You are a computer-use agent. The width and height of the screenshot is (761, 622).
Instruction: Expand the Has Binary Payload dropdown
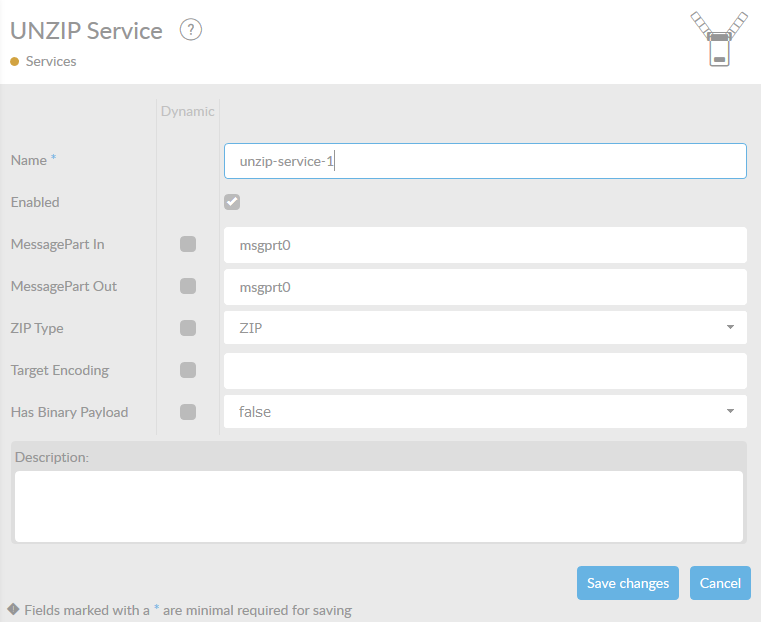tap(485, 412)
